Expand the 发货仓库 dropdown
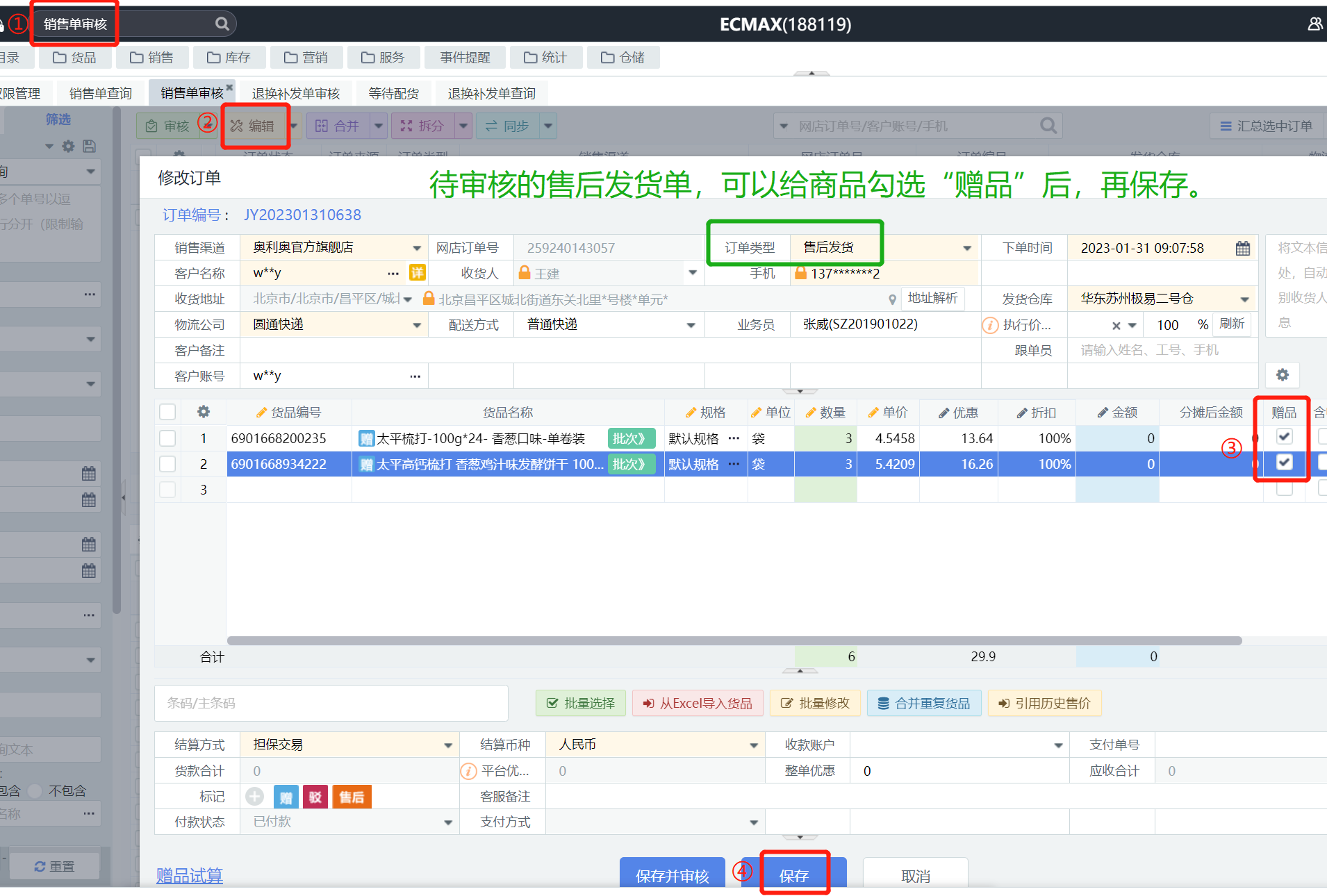This screenshot has width=1327, height=896. pos(1245,299)
